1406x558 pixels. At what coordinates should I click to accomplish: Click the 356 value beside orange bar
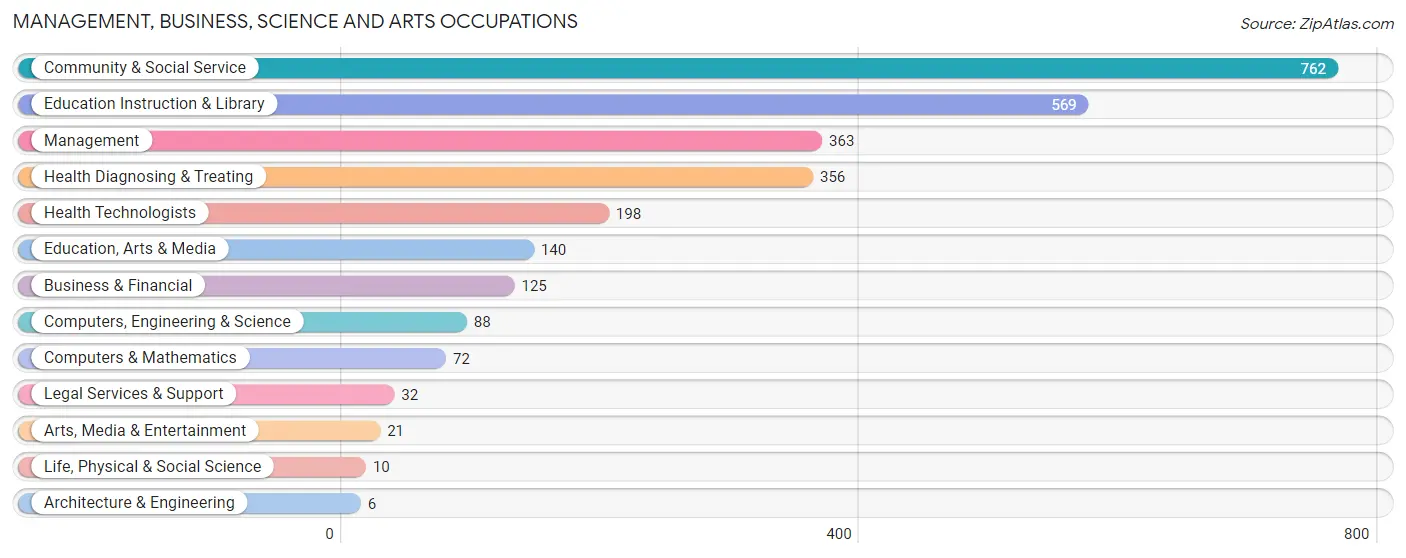832,177
